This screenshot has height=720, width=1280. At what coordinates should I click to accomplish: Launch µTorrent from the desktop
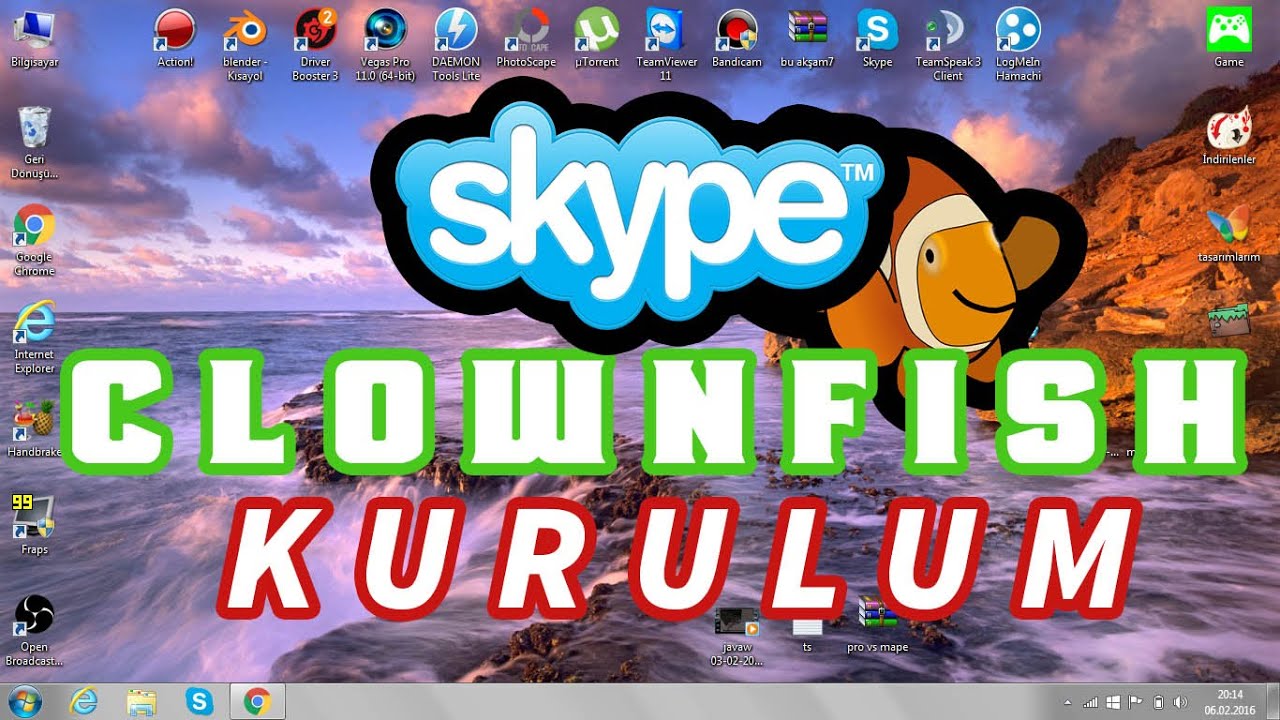(x=597, y=38)
